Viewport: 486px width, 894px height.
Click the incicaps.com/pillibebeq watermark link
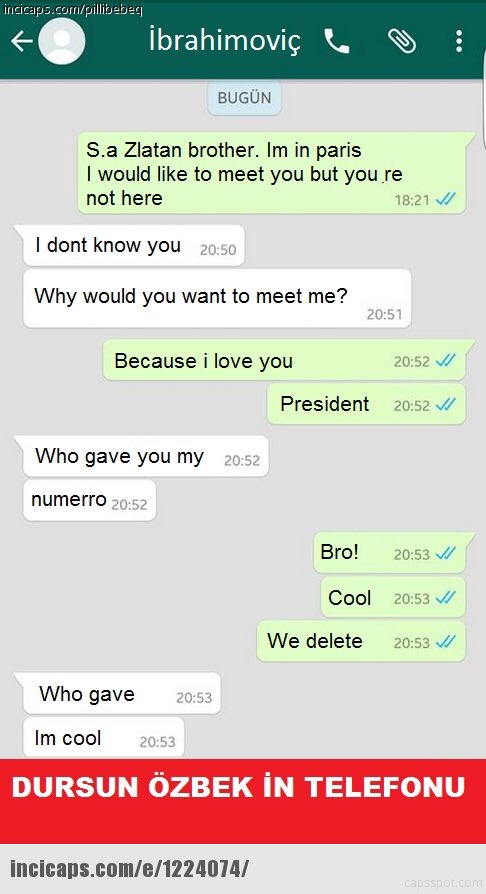73,9
